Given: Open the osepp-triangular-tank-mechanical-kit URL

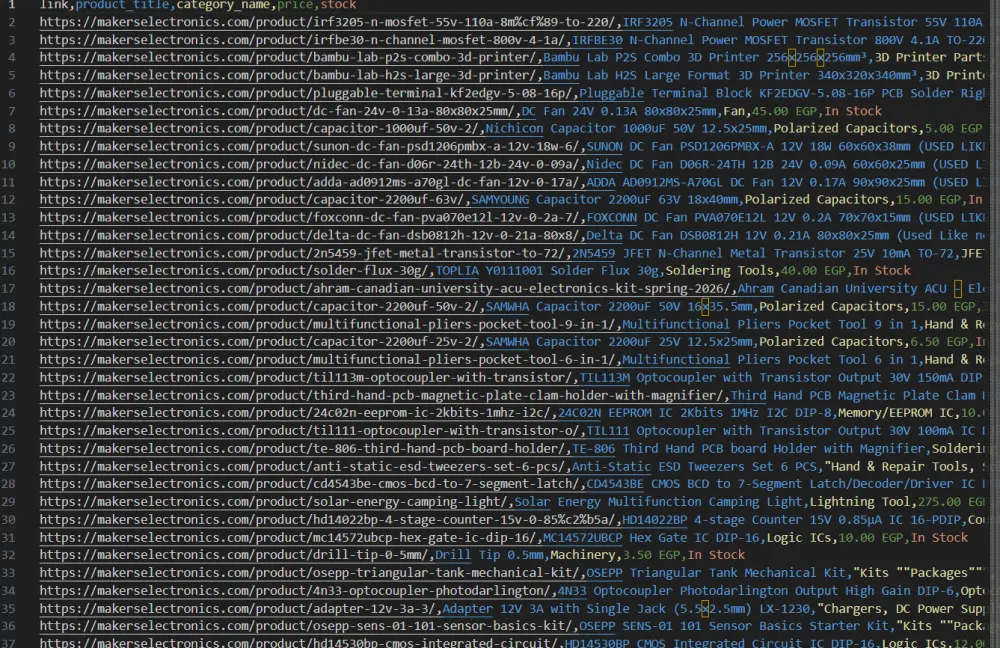Looking at the screenshot, I should pyautogui.click(x=312, y=573).
